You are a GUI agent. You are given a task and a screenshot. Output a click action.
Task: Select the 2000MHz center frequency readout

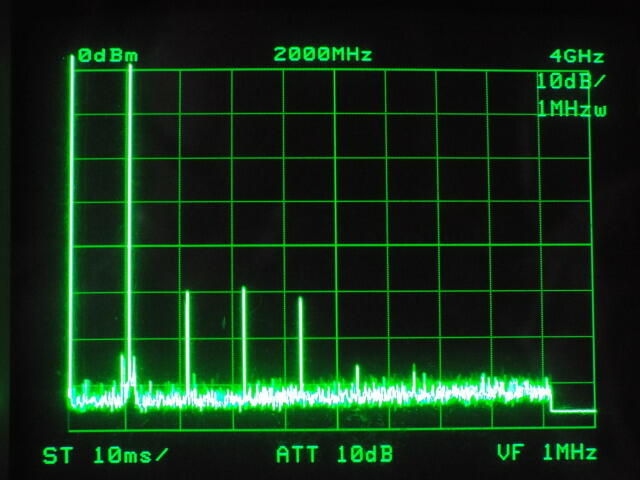322,55
